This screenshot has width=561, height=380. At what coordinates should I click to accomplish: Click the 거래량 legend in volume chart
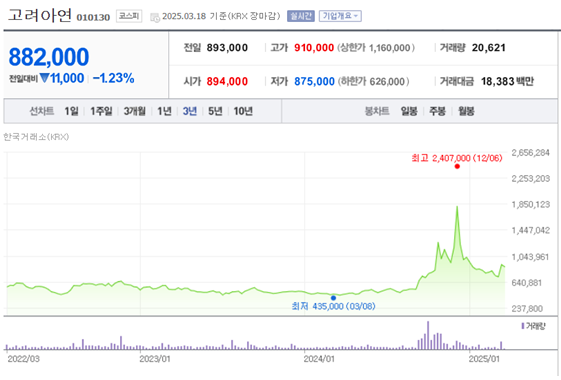[533, 326]
